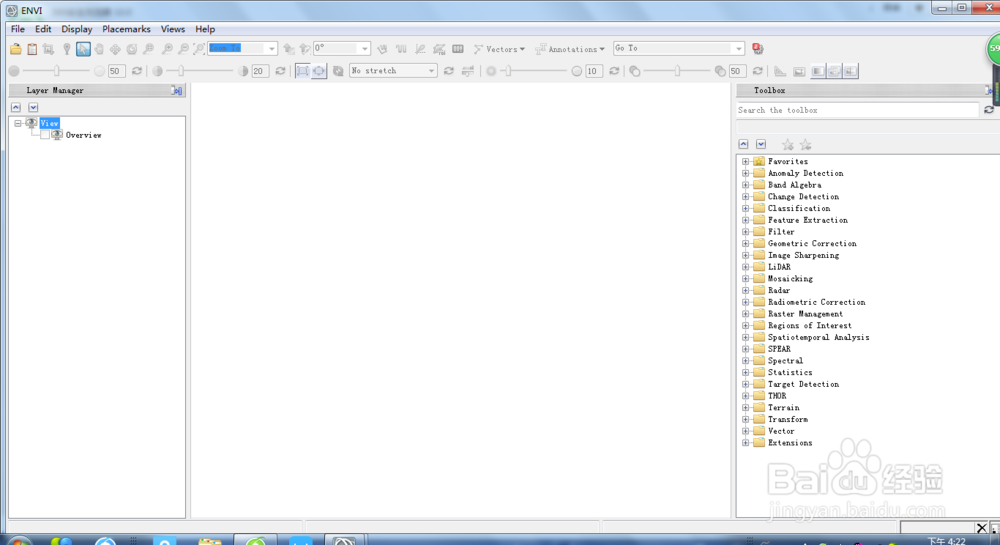The width and height of the screenshot is (1000, 545).
Task: Choose the Select arrow tool
Action: click(83, 49)
